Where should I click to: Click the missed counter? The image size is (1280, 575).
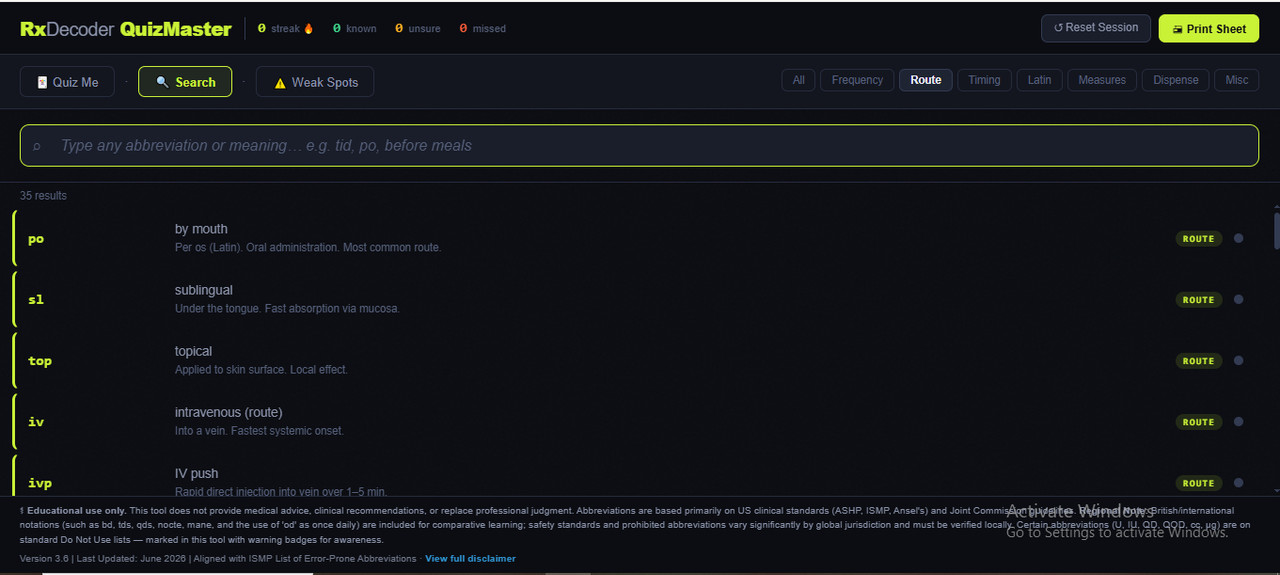point(483,28)
